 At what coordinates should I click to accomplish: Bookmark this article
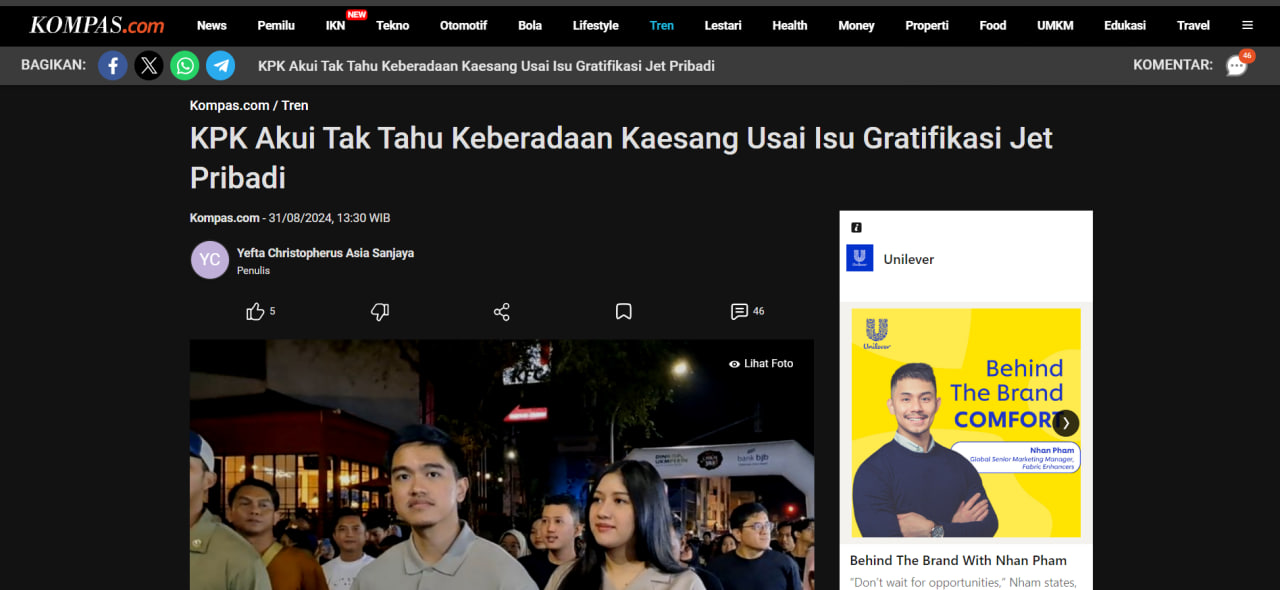click(x=624, y=312)
